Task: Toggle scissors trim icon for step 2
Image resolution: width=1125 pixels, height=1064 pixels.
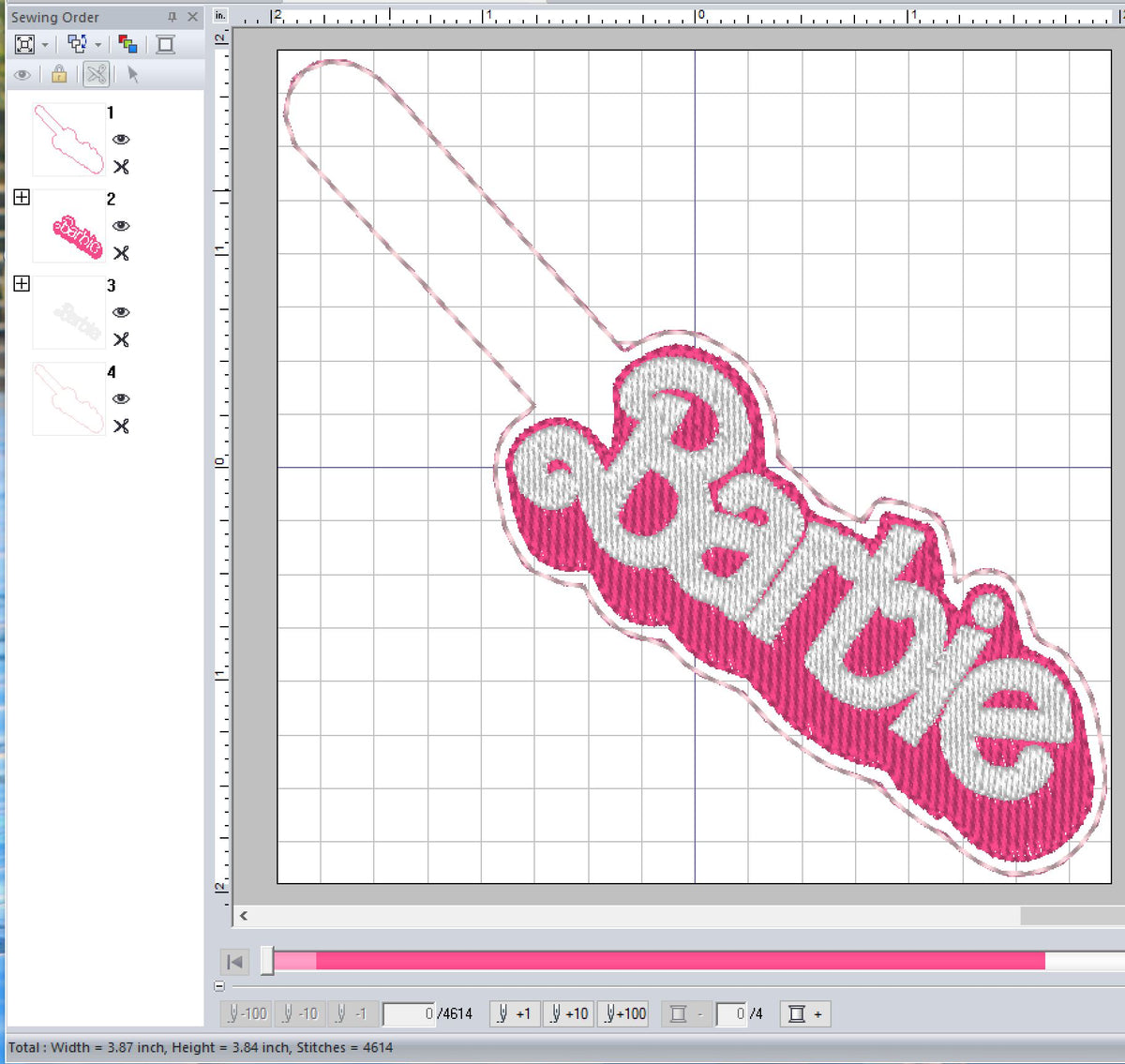Action: (121, 253)
